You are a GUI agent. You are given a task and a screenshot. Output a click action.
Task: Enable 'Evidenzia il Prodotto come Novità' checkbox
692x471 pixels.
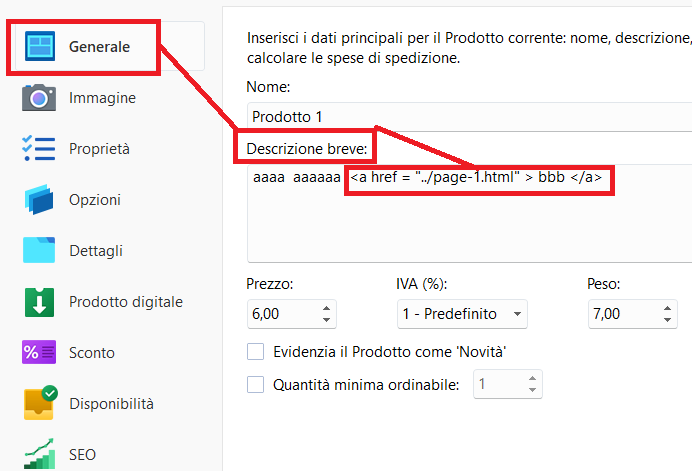point(256,352)
